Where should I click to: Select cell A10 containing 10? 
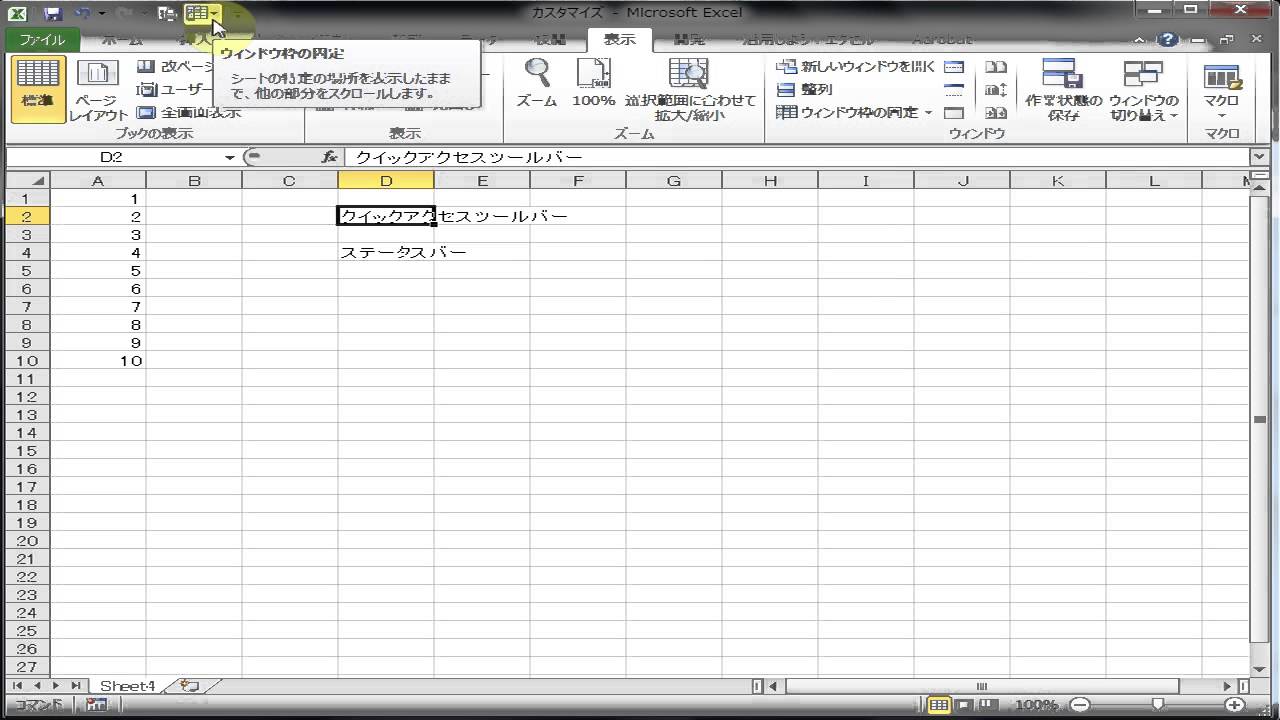(98, 360)
